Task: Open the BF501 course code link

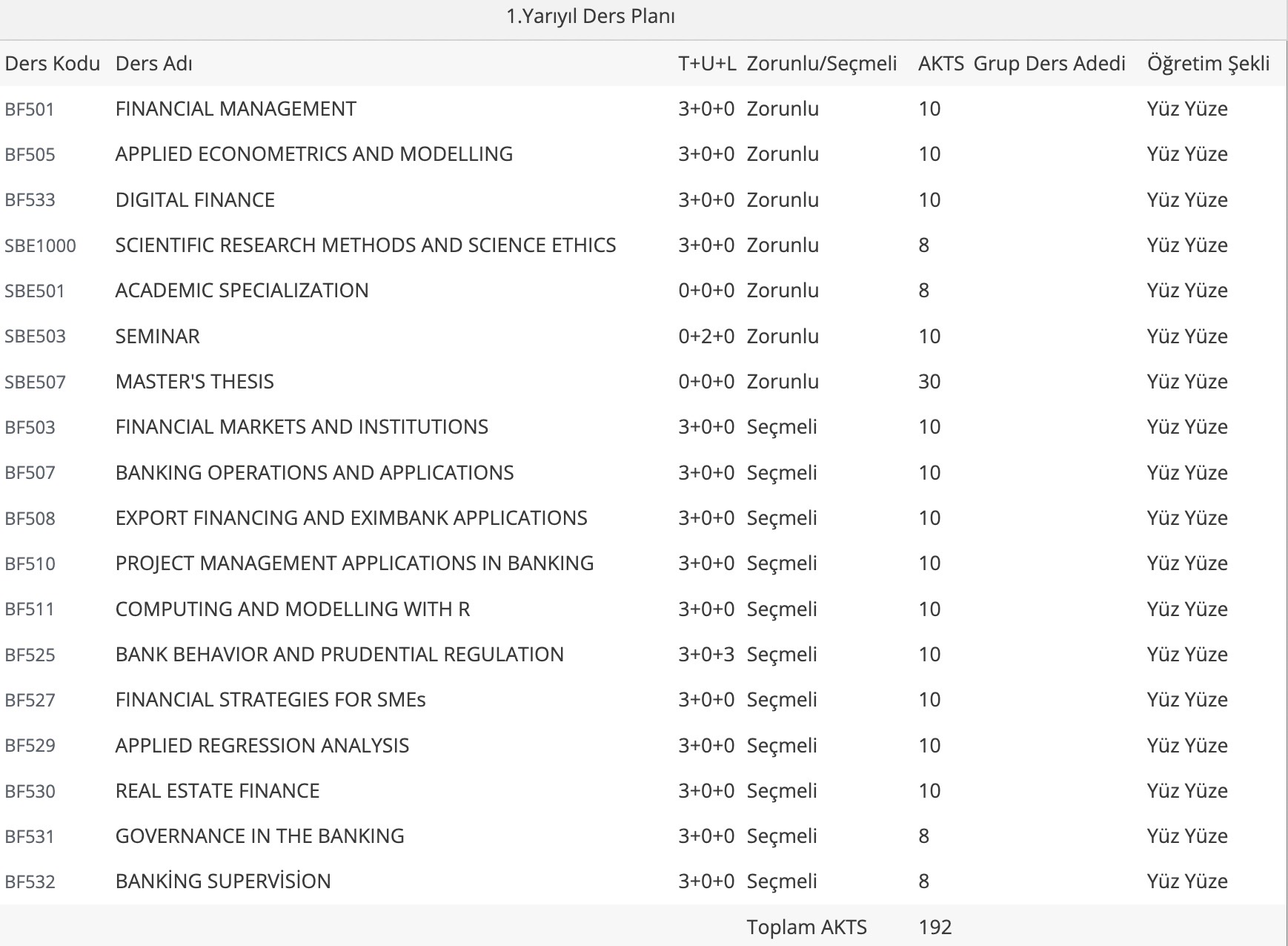Action: pyautogui.click(x=30, y=110)
